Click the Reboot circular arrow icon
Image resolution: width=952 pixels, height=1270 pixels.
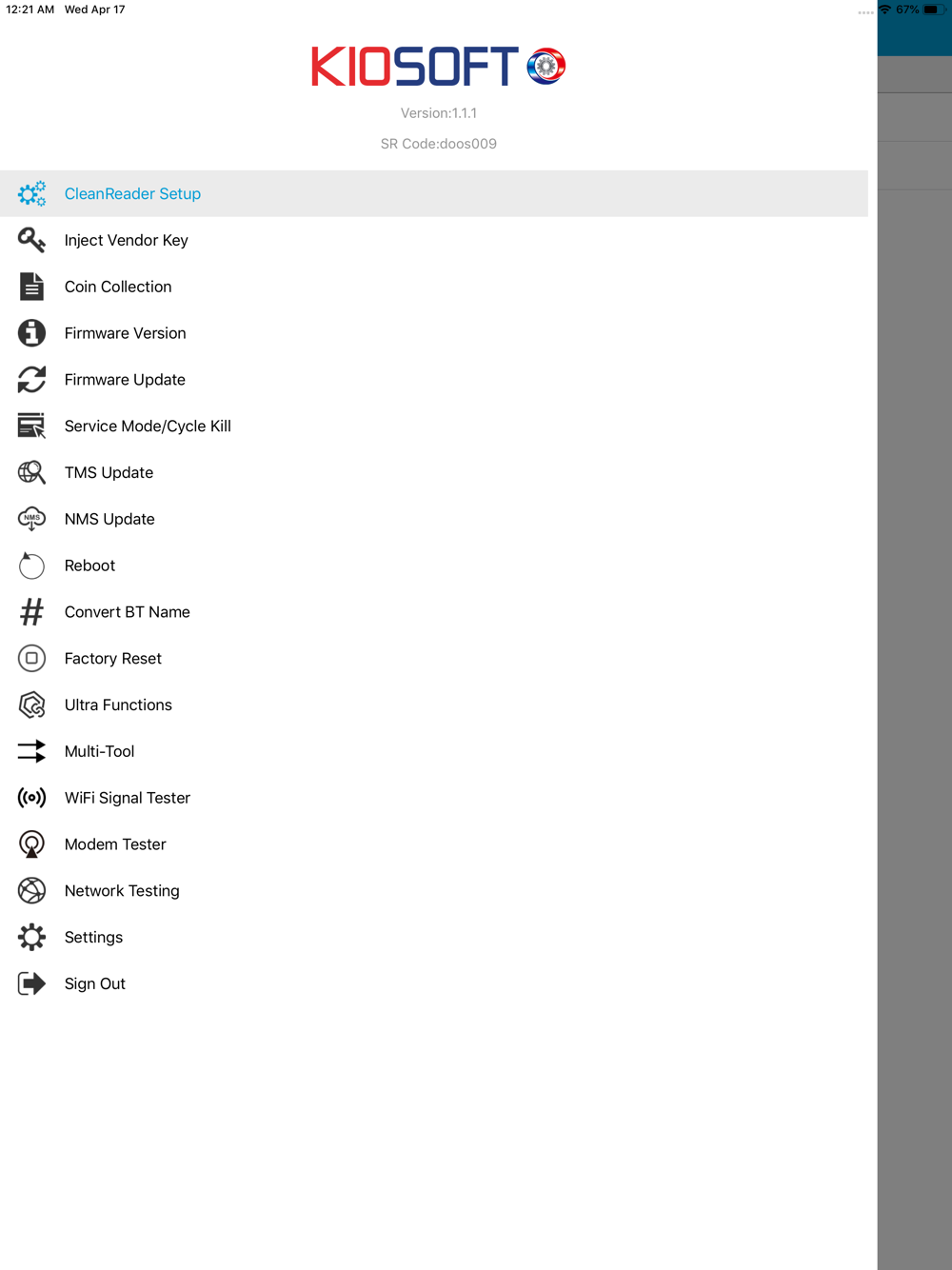click(x=31, y=566)
